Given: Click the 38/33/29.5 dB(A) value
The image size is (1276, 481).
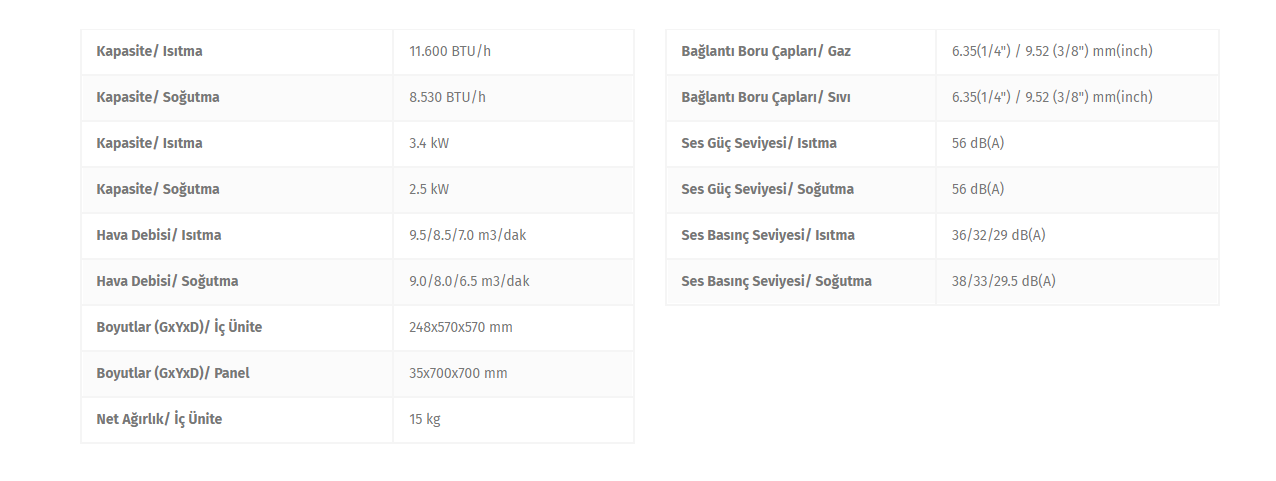Looking at the screenshot, I should (x=1004, y=281).
